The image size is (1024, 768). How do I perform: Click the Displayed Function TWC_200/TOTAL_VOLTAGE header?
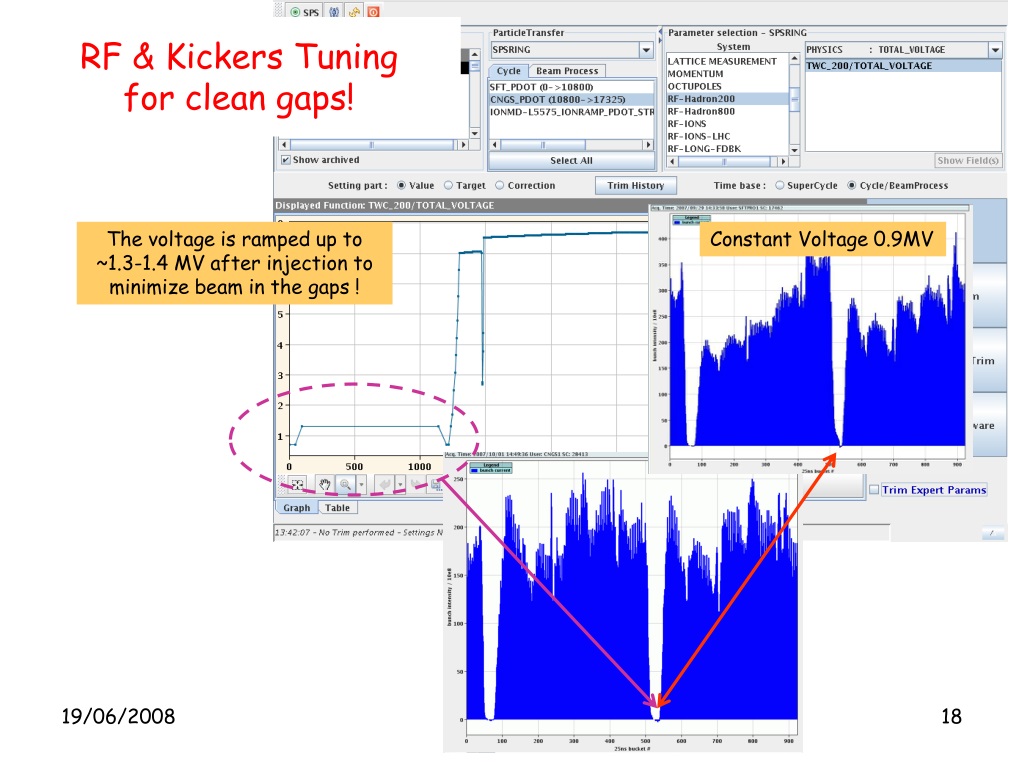pyautogui.click(x=385, y=206)
